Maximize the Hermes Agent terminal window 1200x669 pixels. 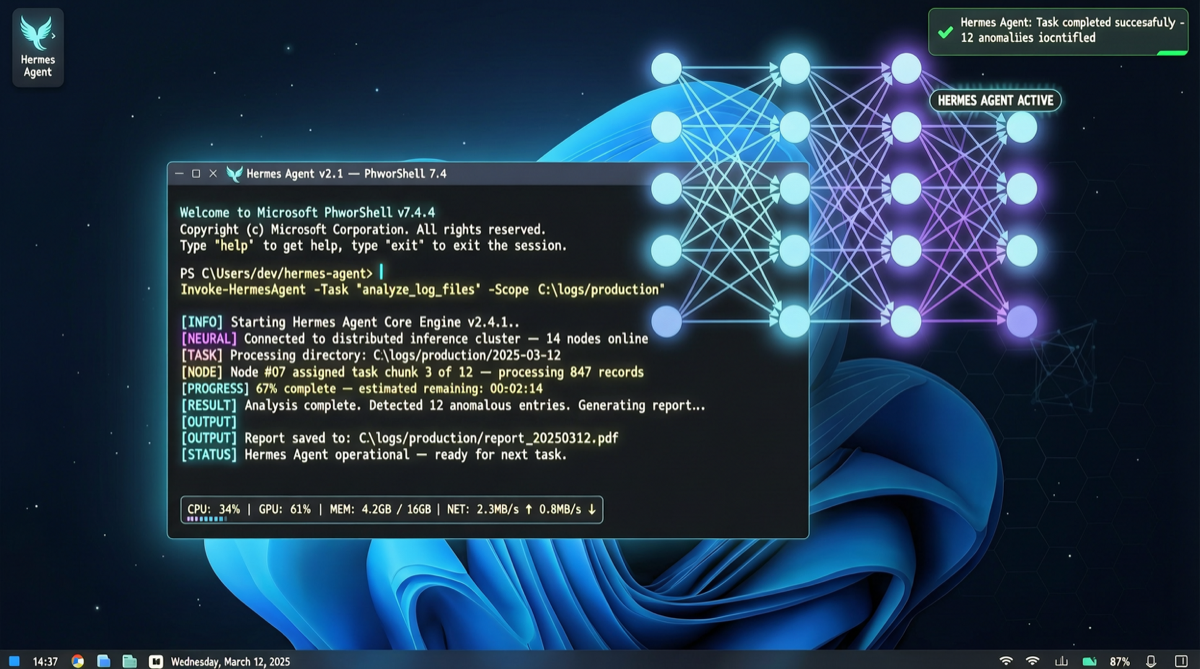[196, 174]
